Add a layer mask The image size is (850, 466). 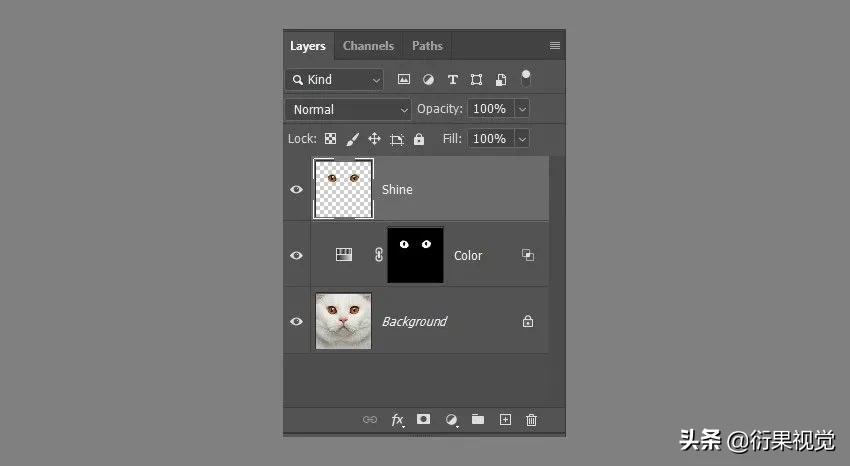tap(424, 420)
